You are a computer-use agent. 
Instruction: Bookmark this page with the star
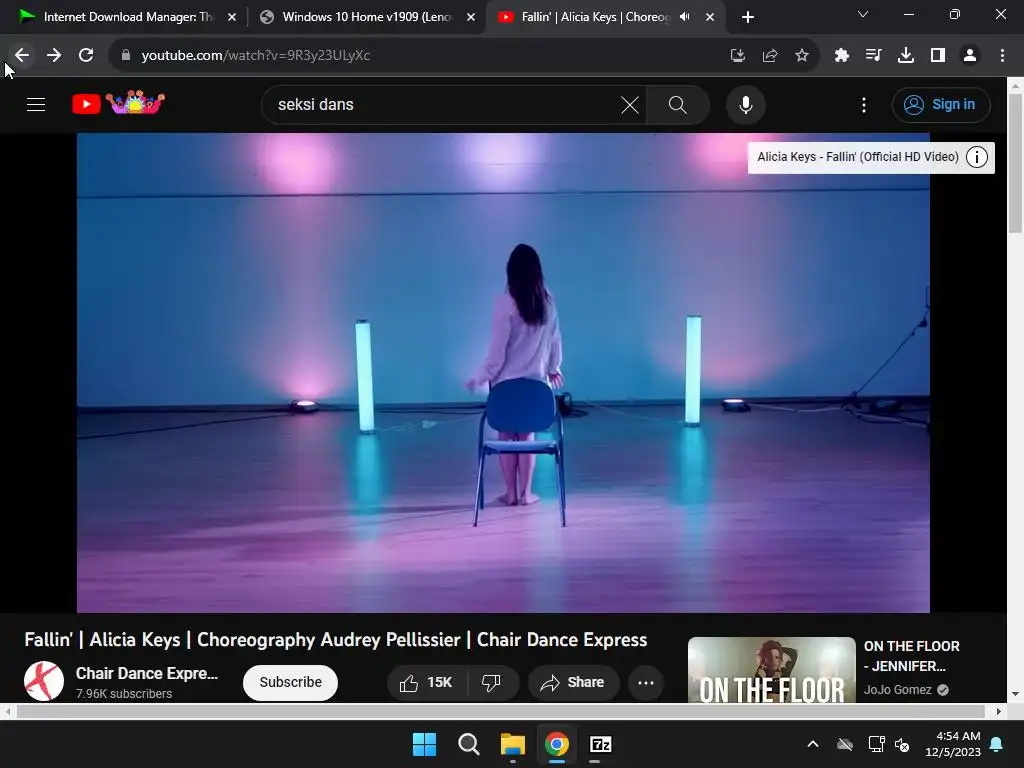pyautogui.click(x=802, y=56)
